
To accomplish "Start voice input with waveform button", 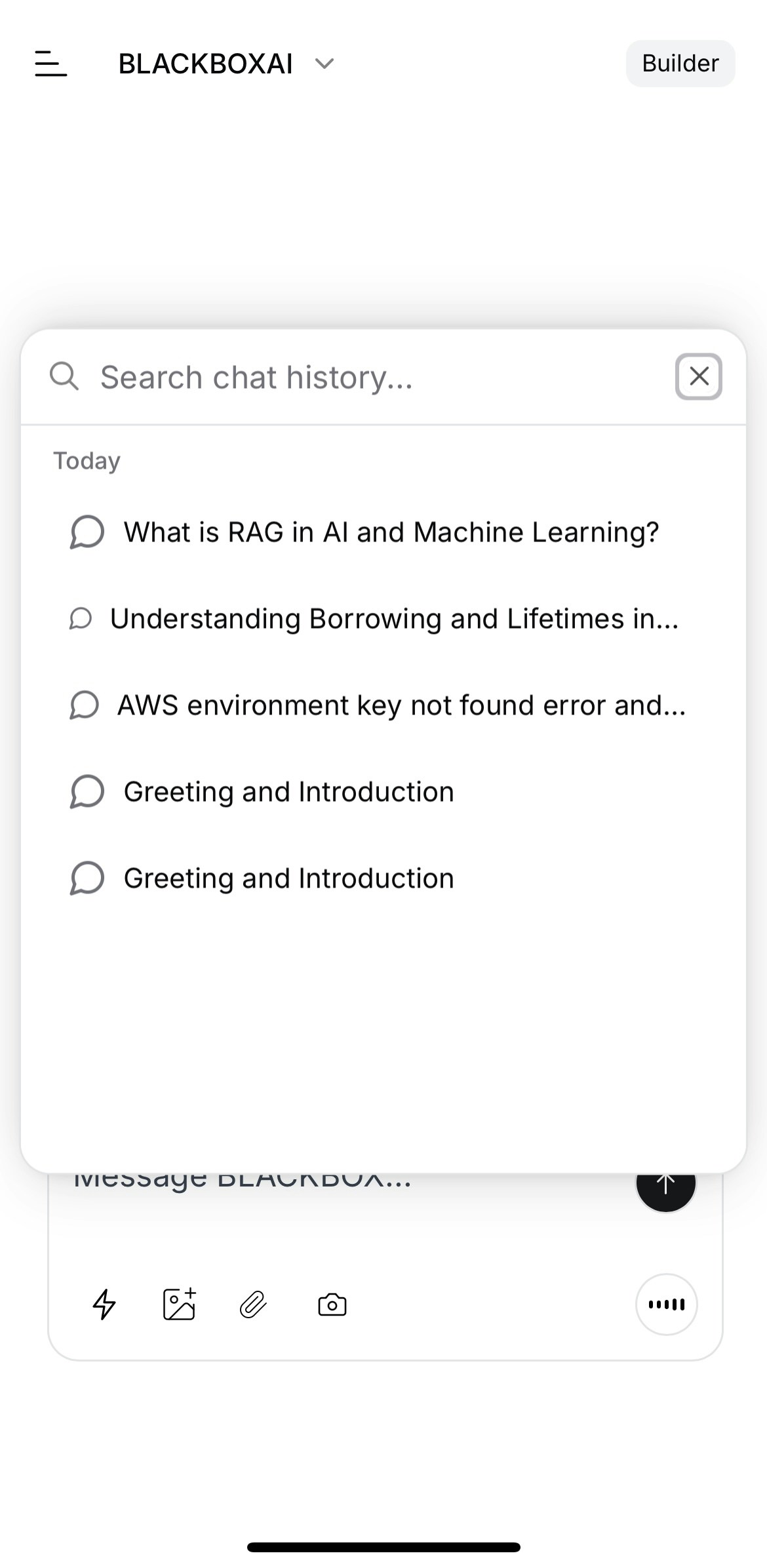I will tap(666, 1304).
